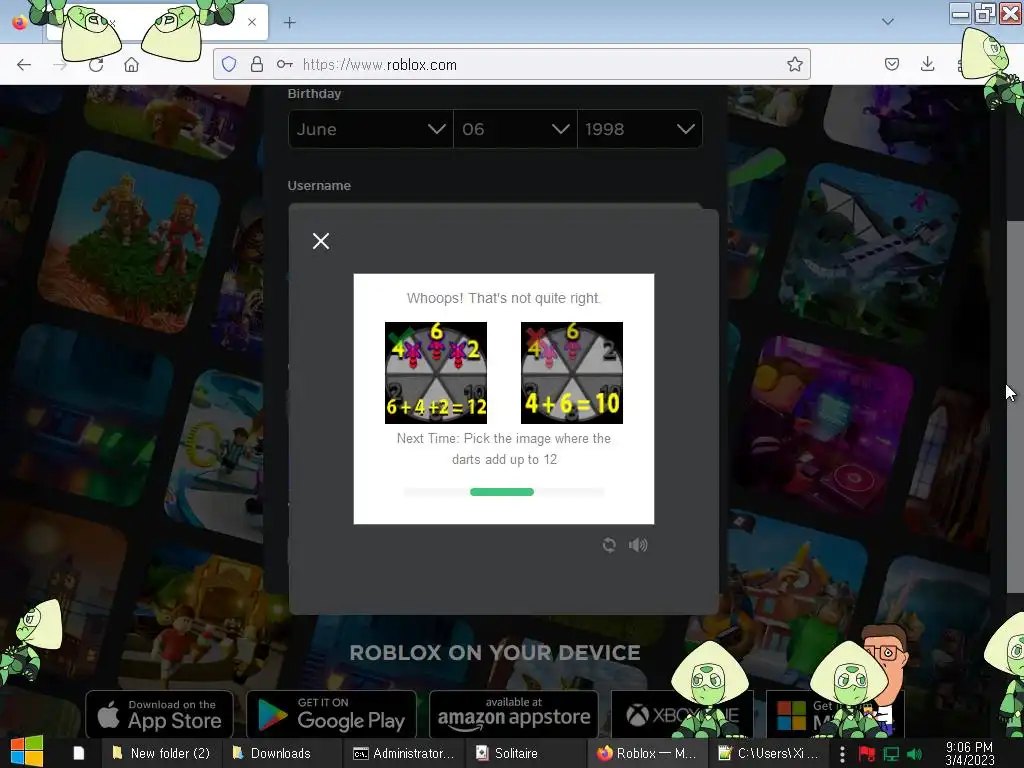1024x768 pixels.
Task: Focus the roblox.com address bar
Action: tap(511, 64)
